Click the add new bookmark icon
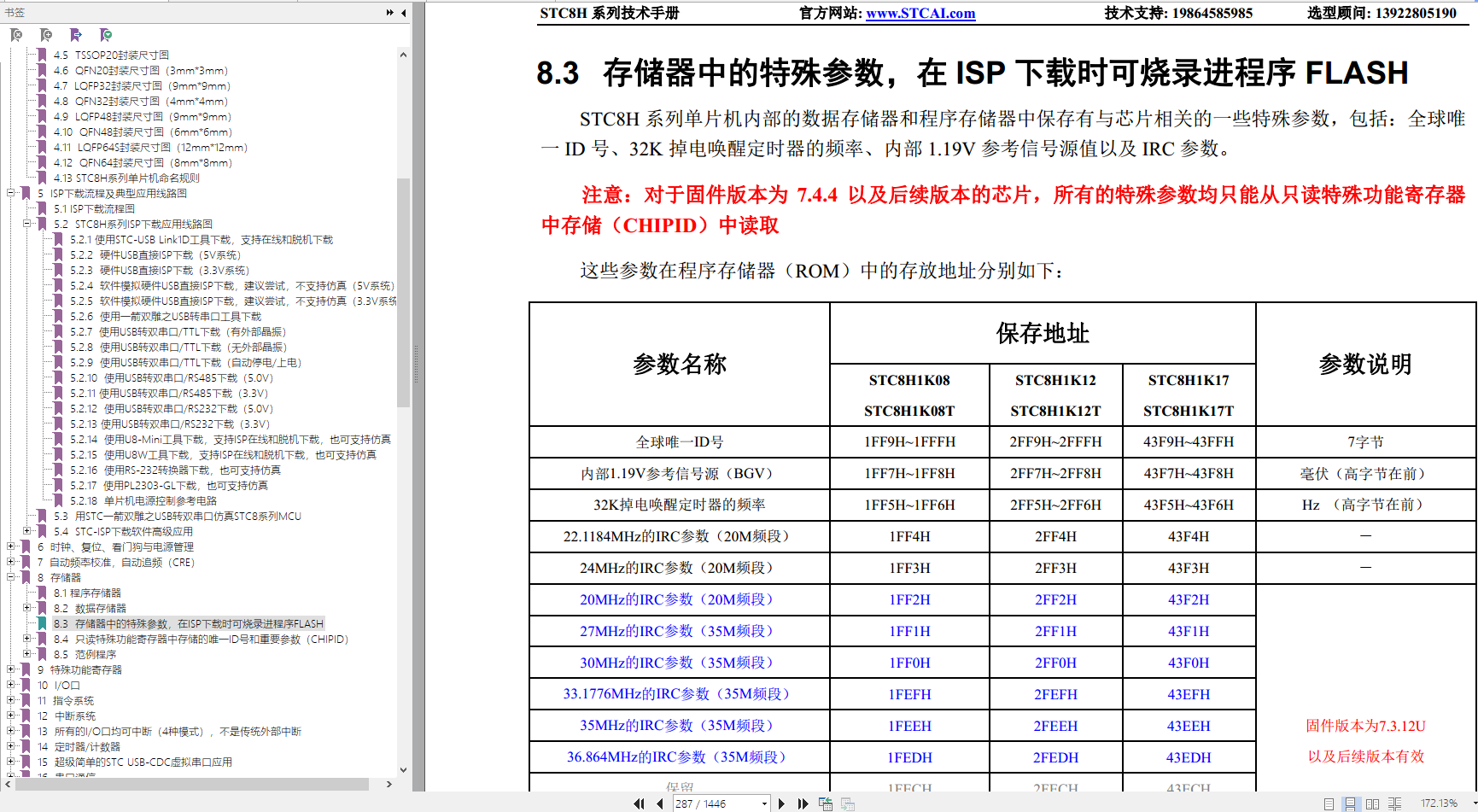The width and height of the screenshot is (1478, 812). pyautogui.click(x=46, y=35)
